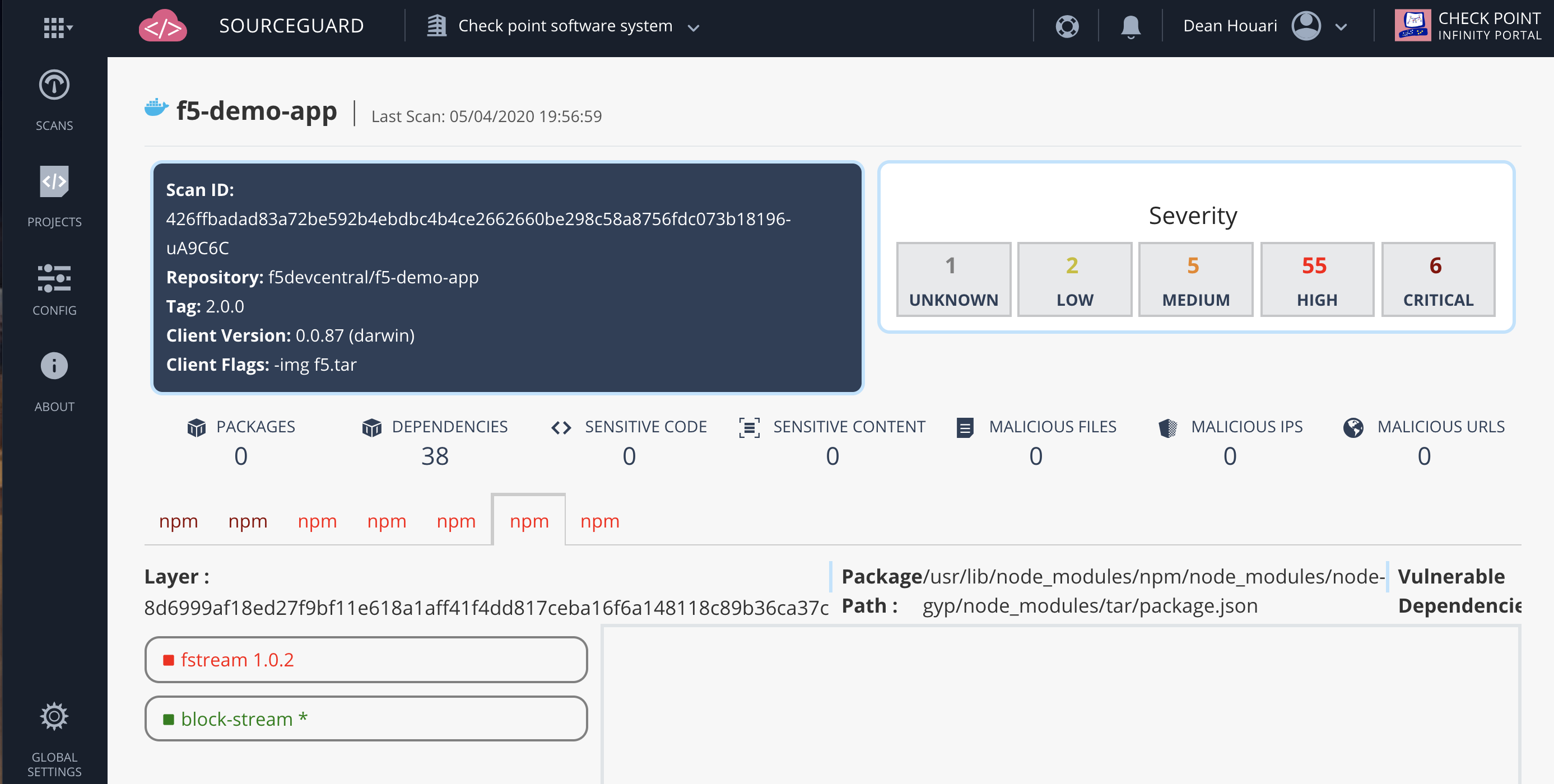Open the notifications bell
1554x784 pixels.
pyautogui.click(x=1130, y=26)
